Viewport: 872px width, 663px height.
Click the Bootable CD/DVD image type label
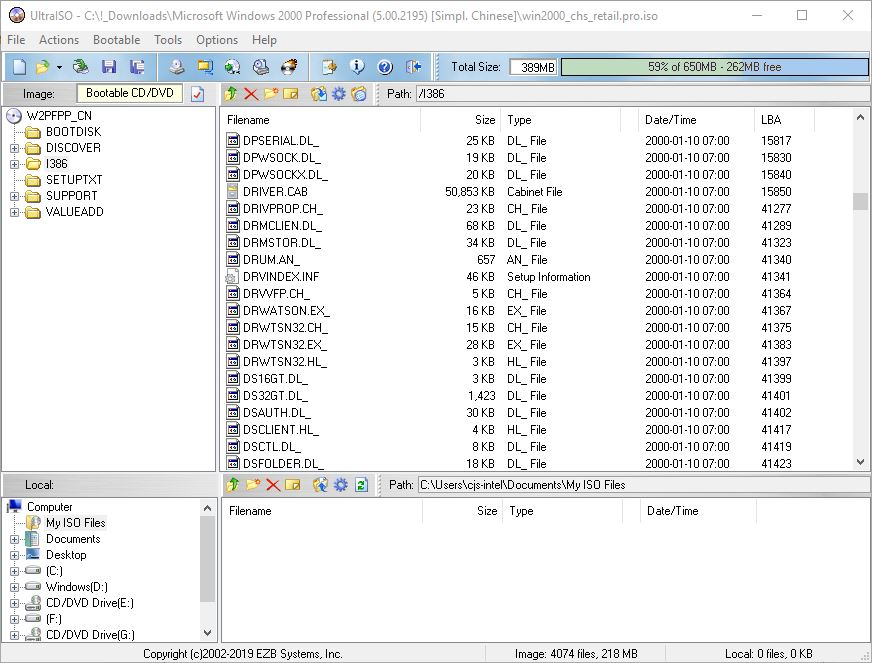[x=130, y=93]
